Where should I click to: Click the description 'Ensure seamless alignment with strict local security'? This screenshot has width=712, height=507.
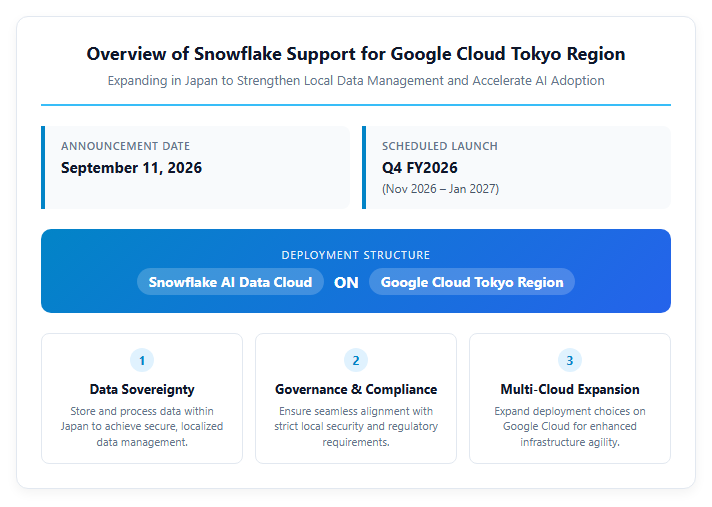pos(356,427)
